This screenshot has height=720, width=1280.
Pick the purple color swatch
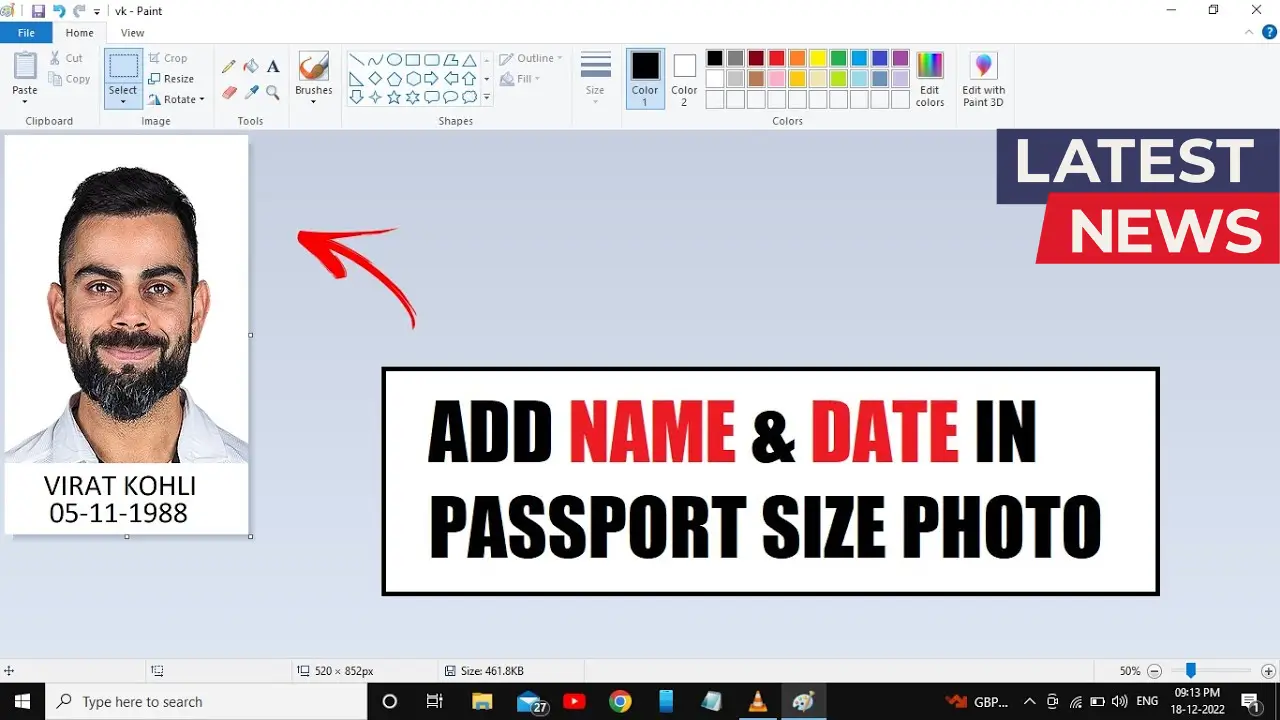[901, 58]
